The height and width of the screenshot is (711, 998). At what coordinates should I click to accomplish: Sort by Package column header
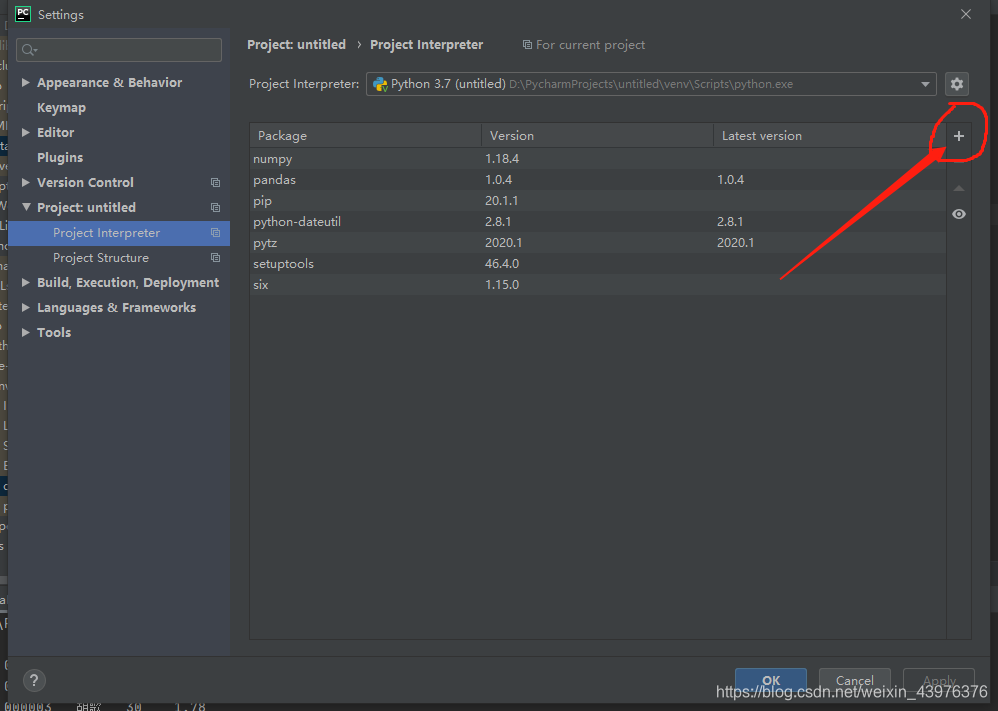[365, 136]
